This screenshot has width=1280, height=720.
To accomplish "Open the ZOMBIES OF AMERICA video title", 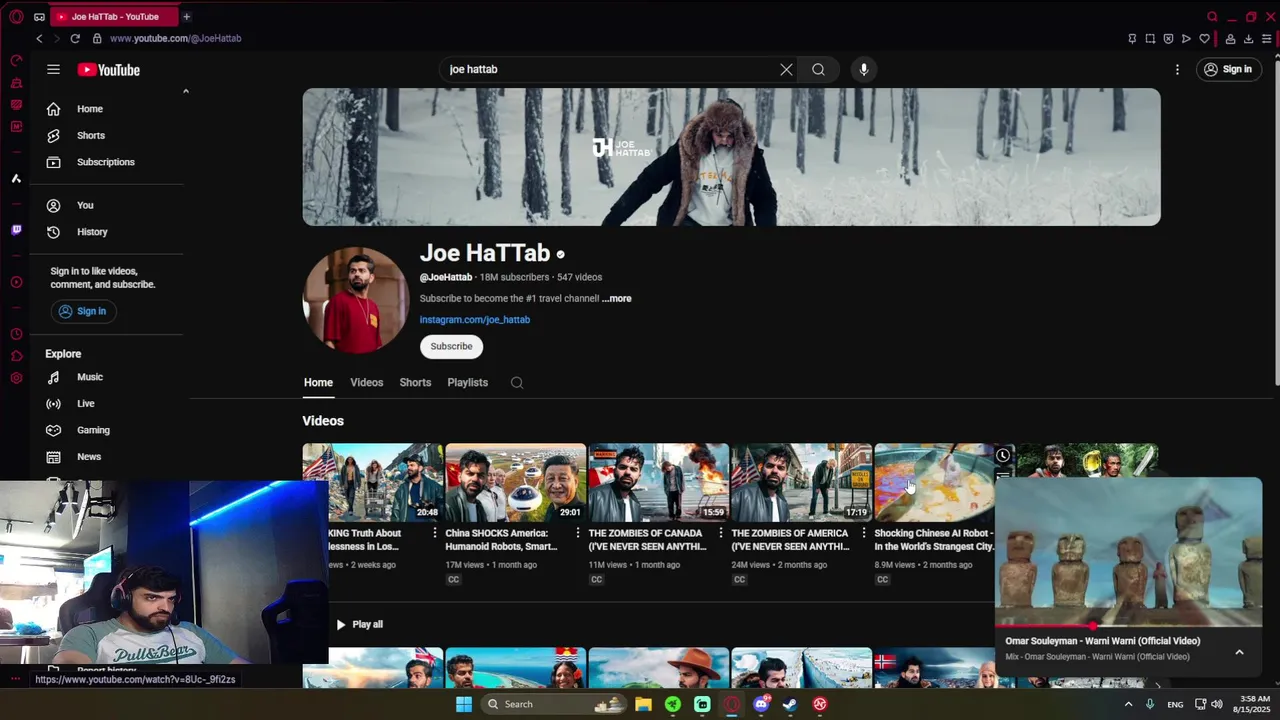I will point(790,540).
